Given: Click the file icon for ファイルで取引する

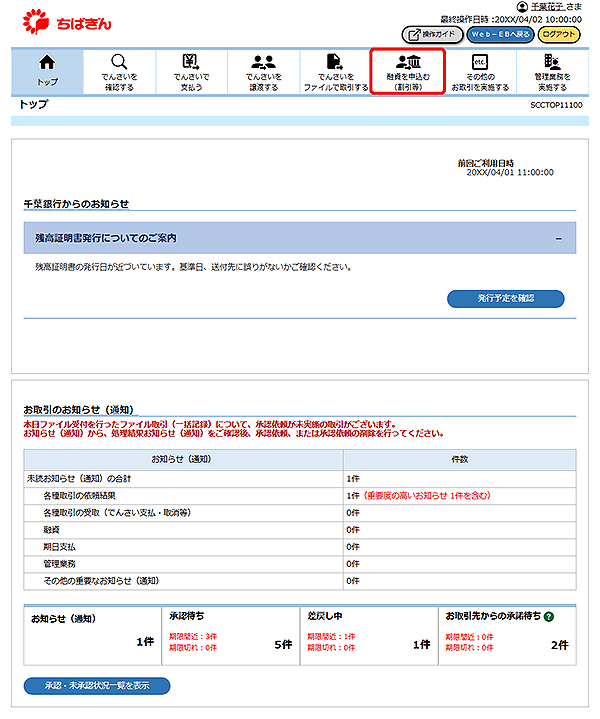Looking at the screenshot, I should pyautogui.click(x=335, y=62).
